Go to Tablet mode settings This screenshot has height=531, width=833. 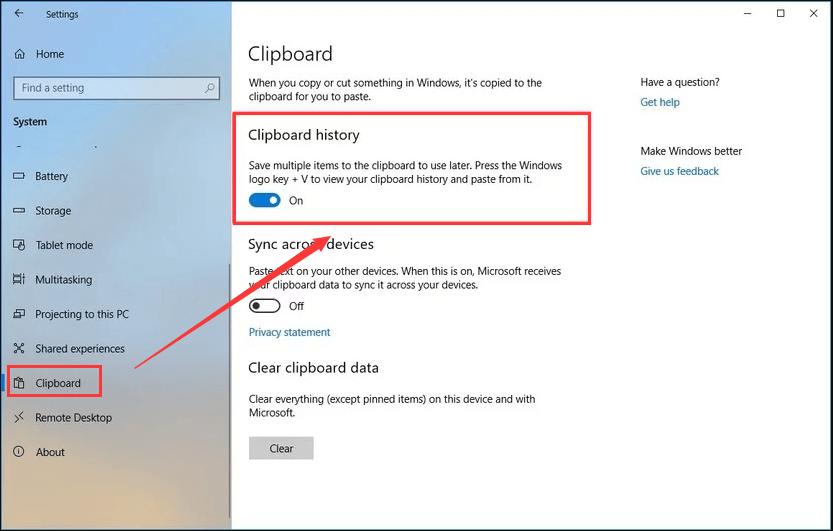tap(64, 245)
